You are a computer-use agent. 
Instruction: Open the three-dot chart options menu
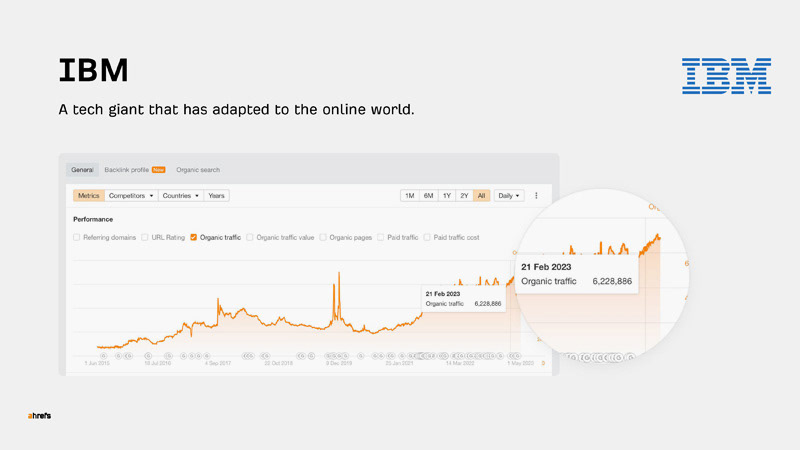coord(536,196)
